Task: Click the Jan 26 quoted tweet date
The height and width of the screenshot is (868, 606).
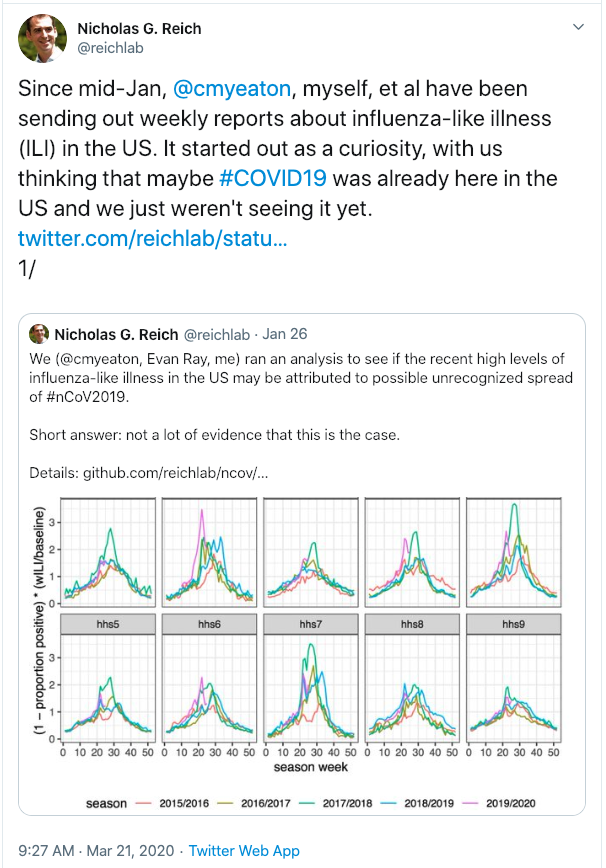Action: coord(284,334)
